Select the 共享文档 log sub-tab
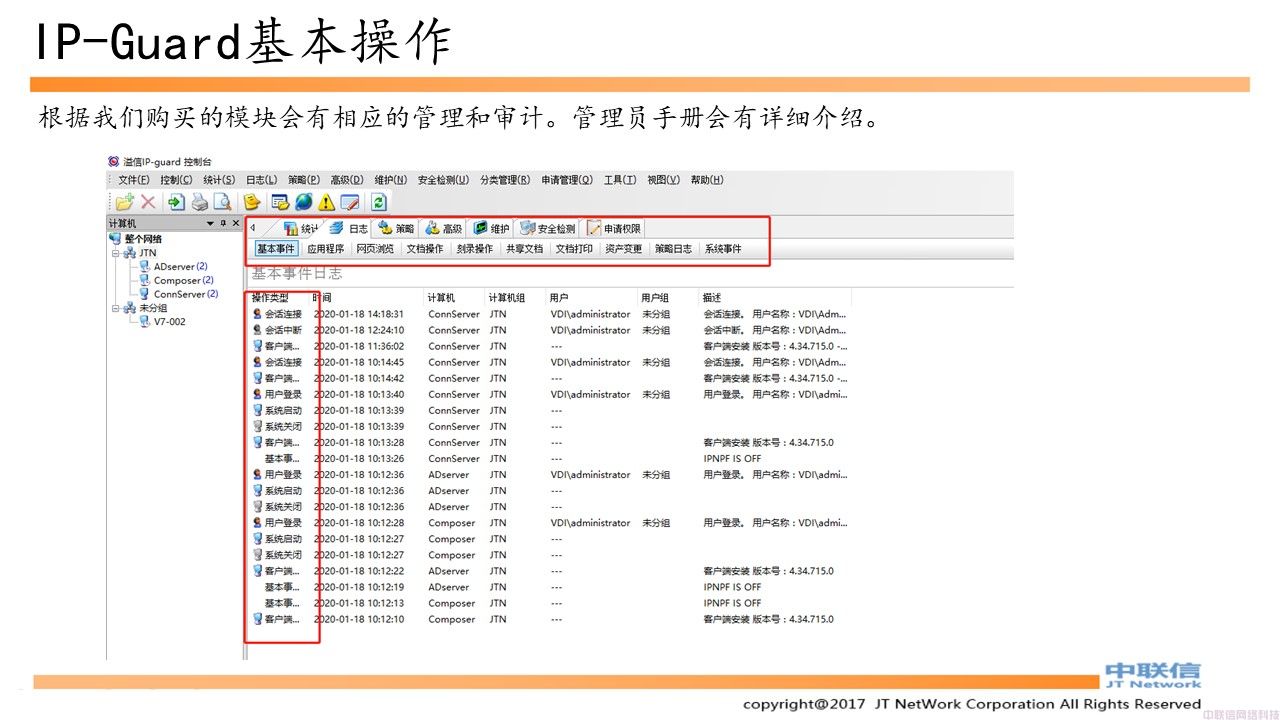The height and width of the screenshot is (720, 1280). pyautogui.click(x=524, y=249)
